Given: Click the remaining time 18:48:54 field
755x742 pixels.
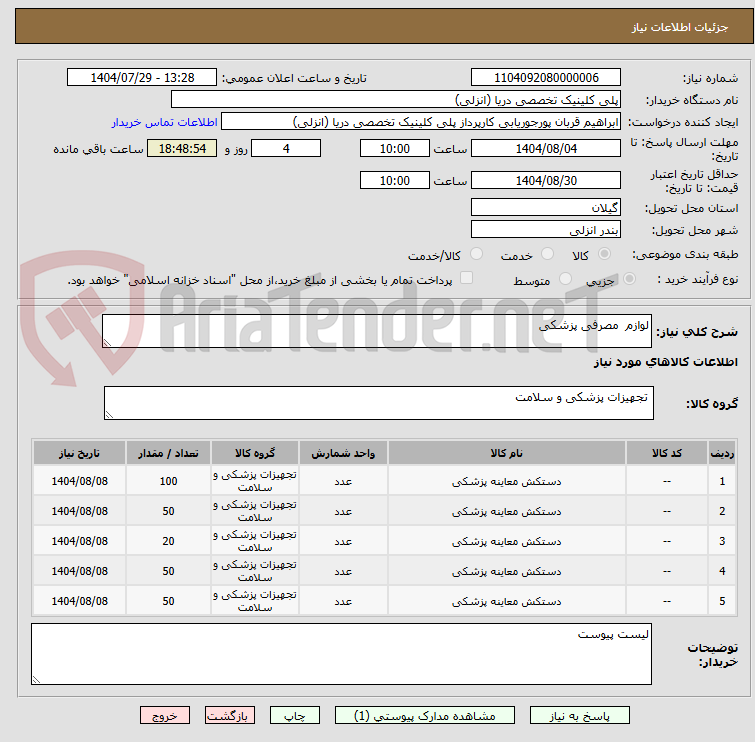Looking at the screenshot, I should 182,148.
